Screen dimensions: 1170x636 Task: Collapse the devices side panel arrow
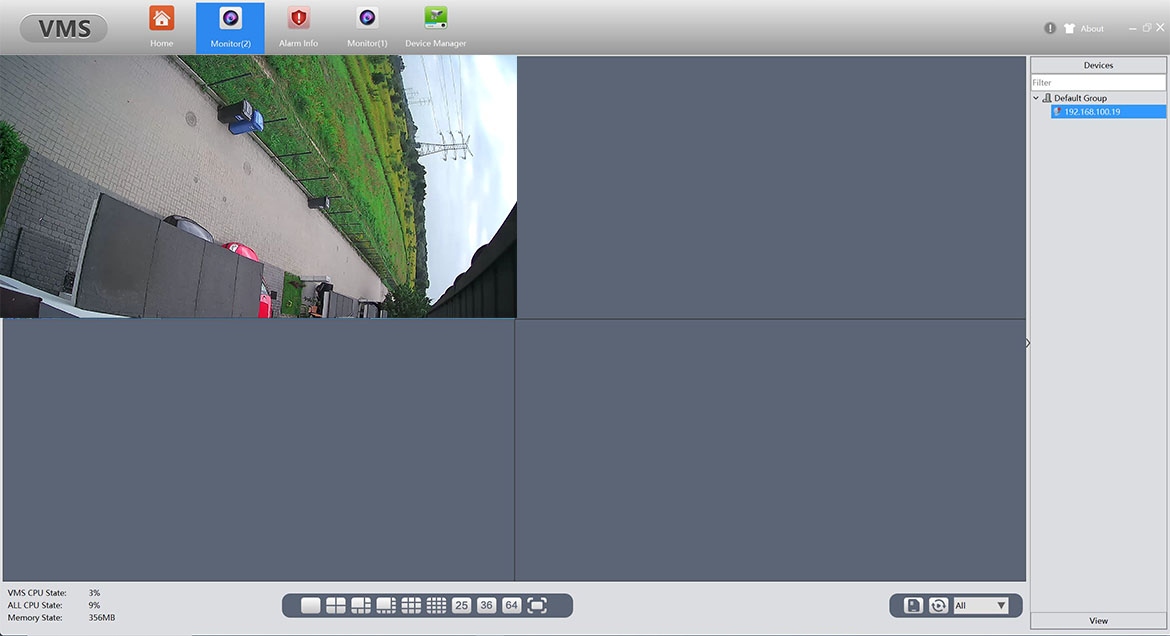[x=1027, y=343]
